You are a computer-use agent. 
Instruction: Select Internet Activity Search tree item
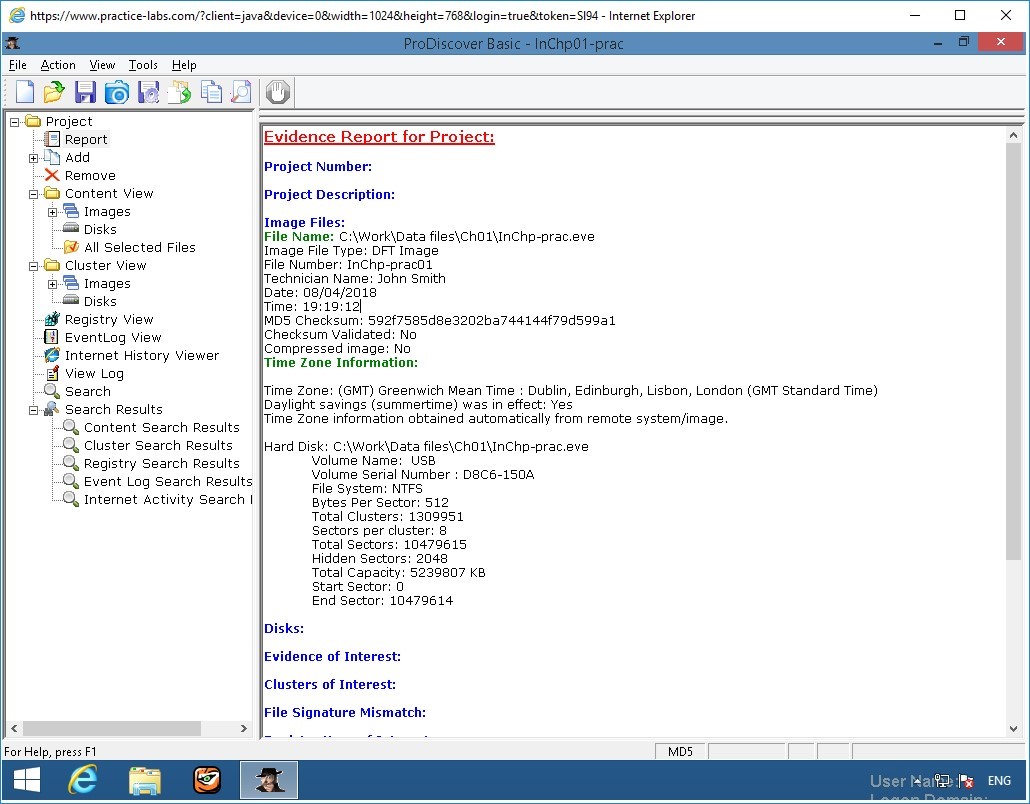coord(168,500)
